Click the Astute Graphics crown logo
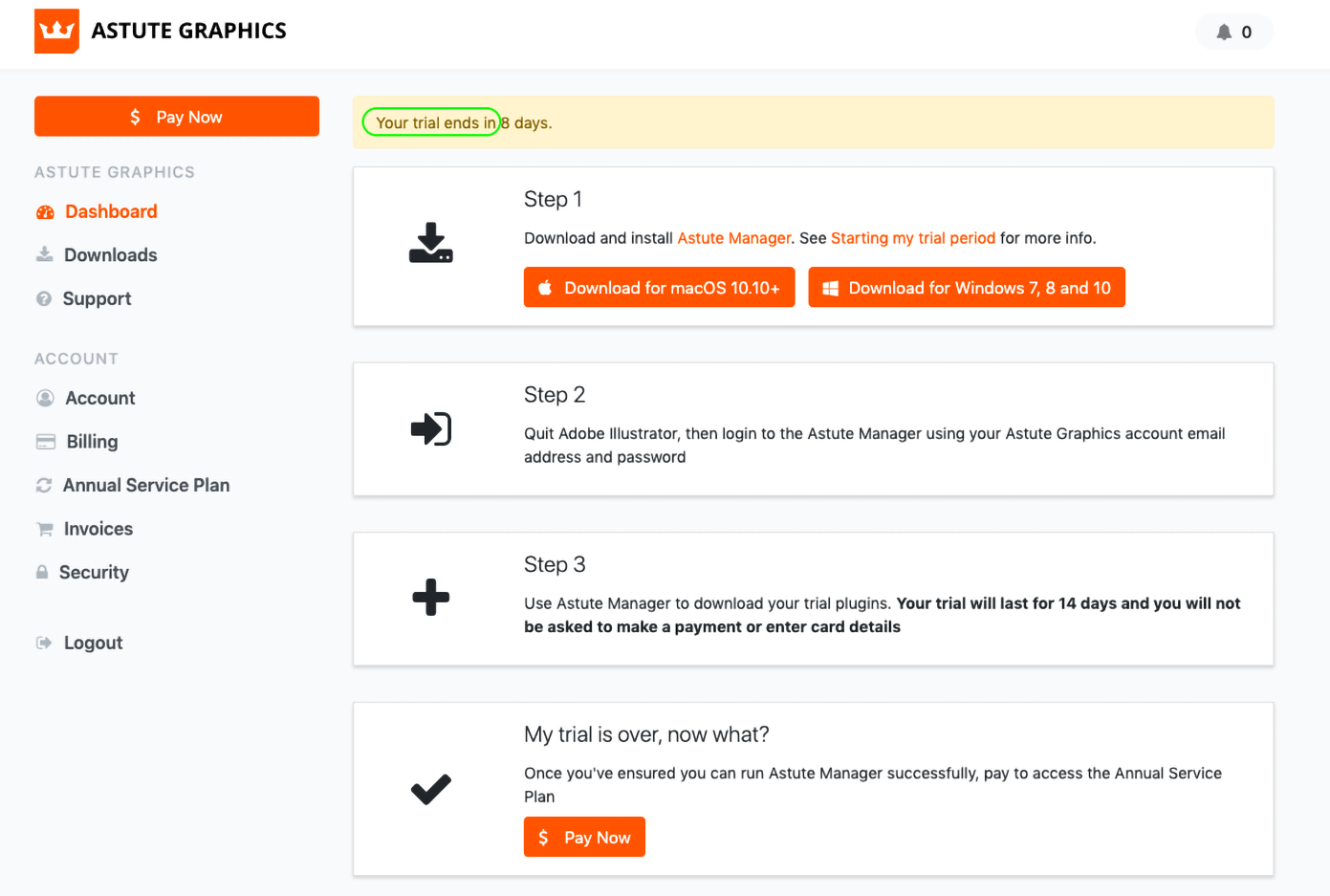Image resolution: width=1330 pixels, height=896 pixels. click(56, 32)
